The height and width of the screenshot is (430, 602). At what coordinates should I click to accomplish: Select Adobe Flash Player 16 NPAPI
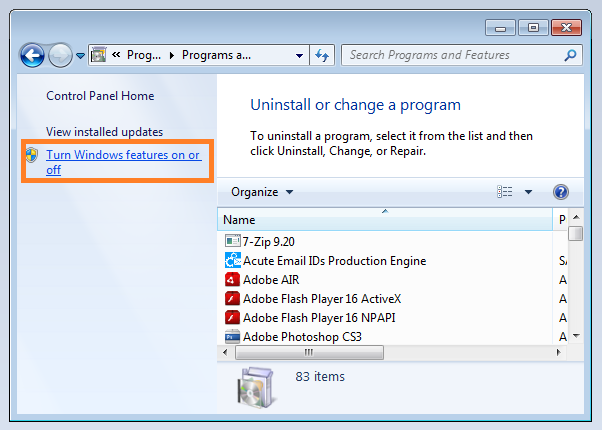coord(319,318)
